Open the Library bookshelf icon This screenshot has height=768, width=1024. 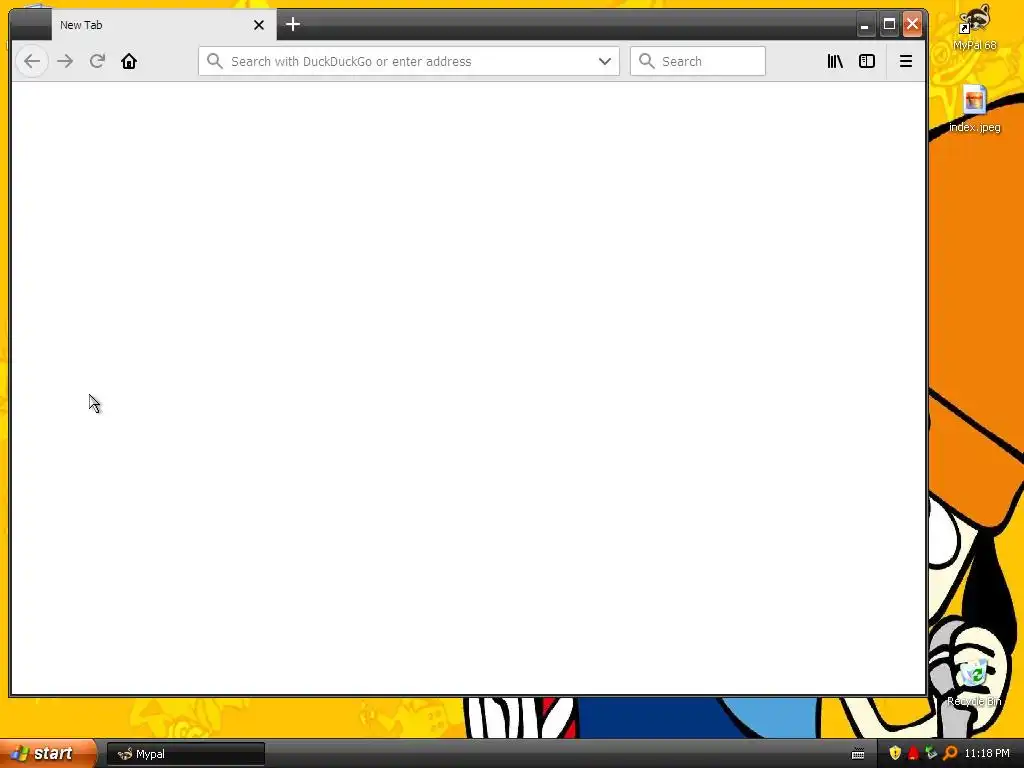tap(835, 61)
